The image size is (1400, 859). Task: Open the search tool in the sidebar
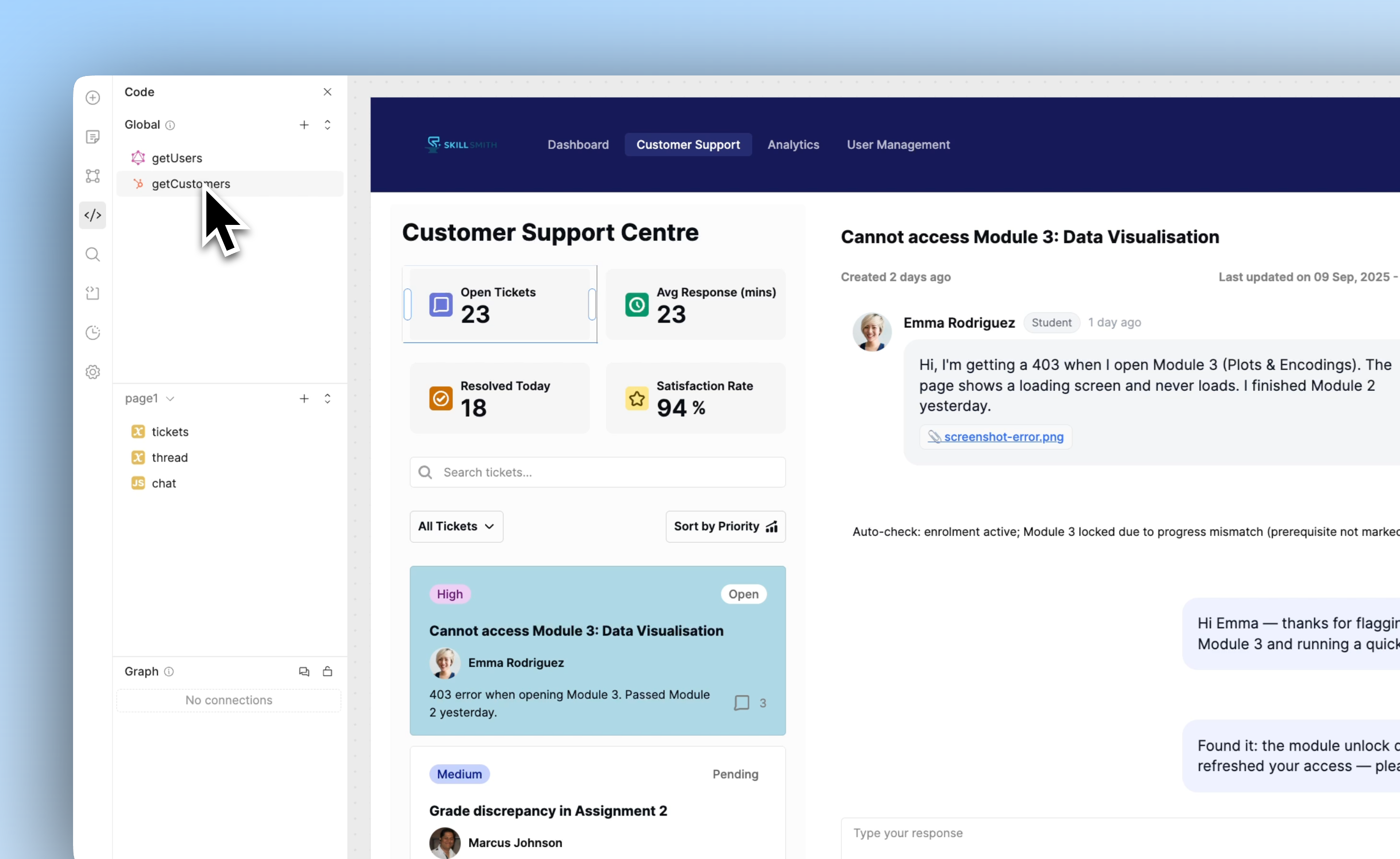pyautogui.click(x=92, y=254)
